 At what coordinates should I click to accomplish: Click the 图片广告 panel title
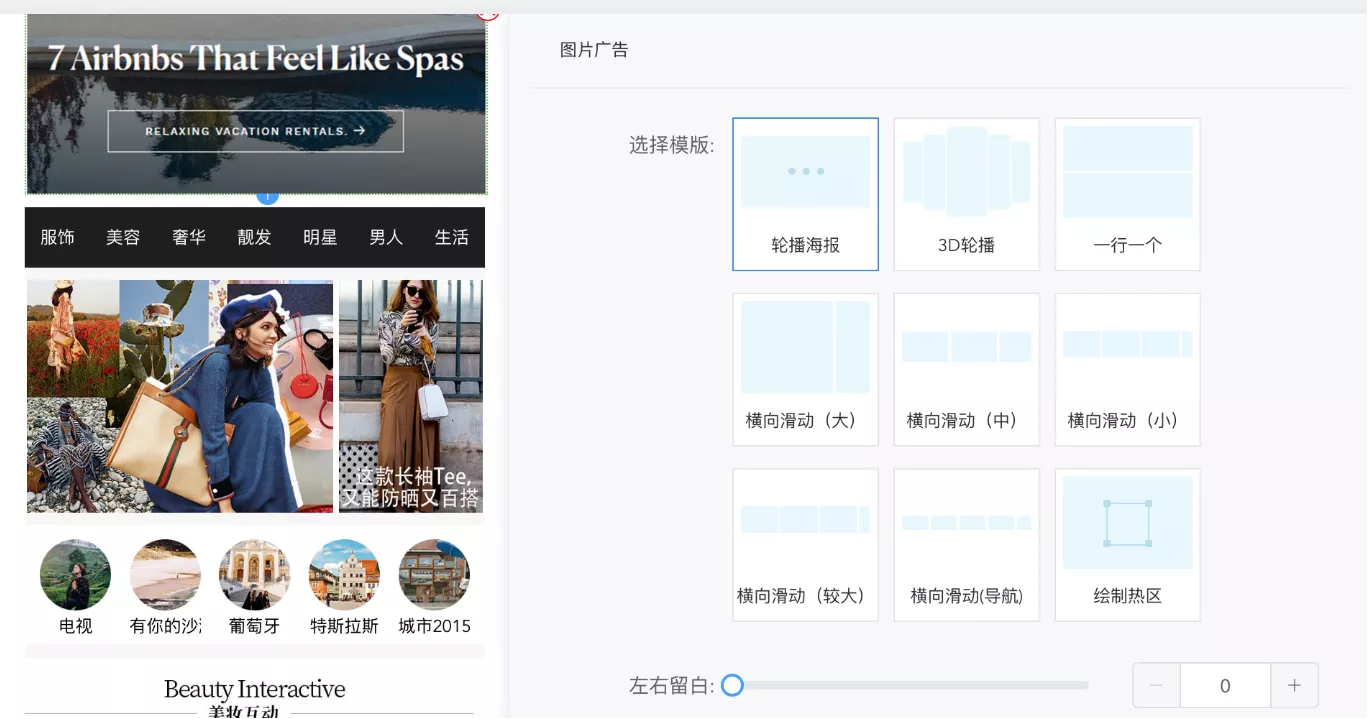594,50
